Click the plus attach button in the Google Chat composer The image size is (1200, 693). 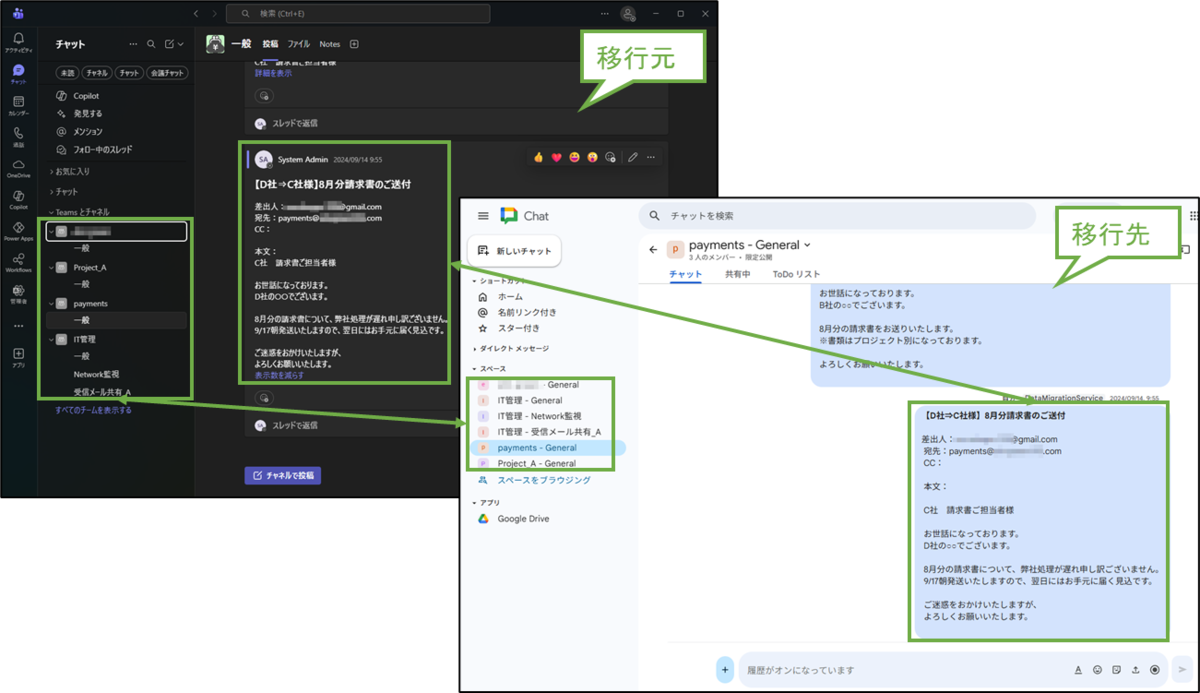(x=725, y=669)
